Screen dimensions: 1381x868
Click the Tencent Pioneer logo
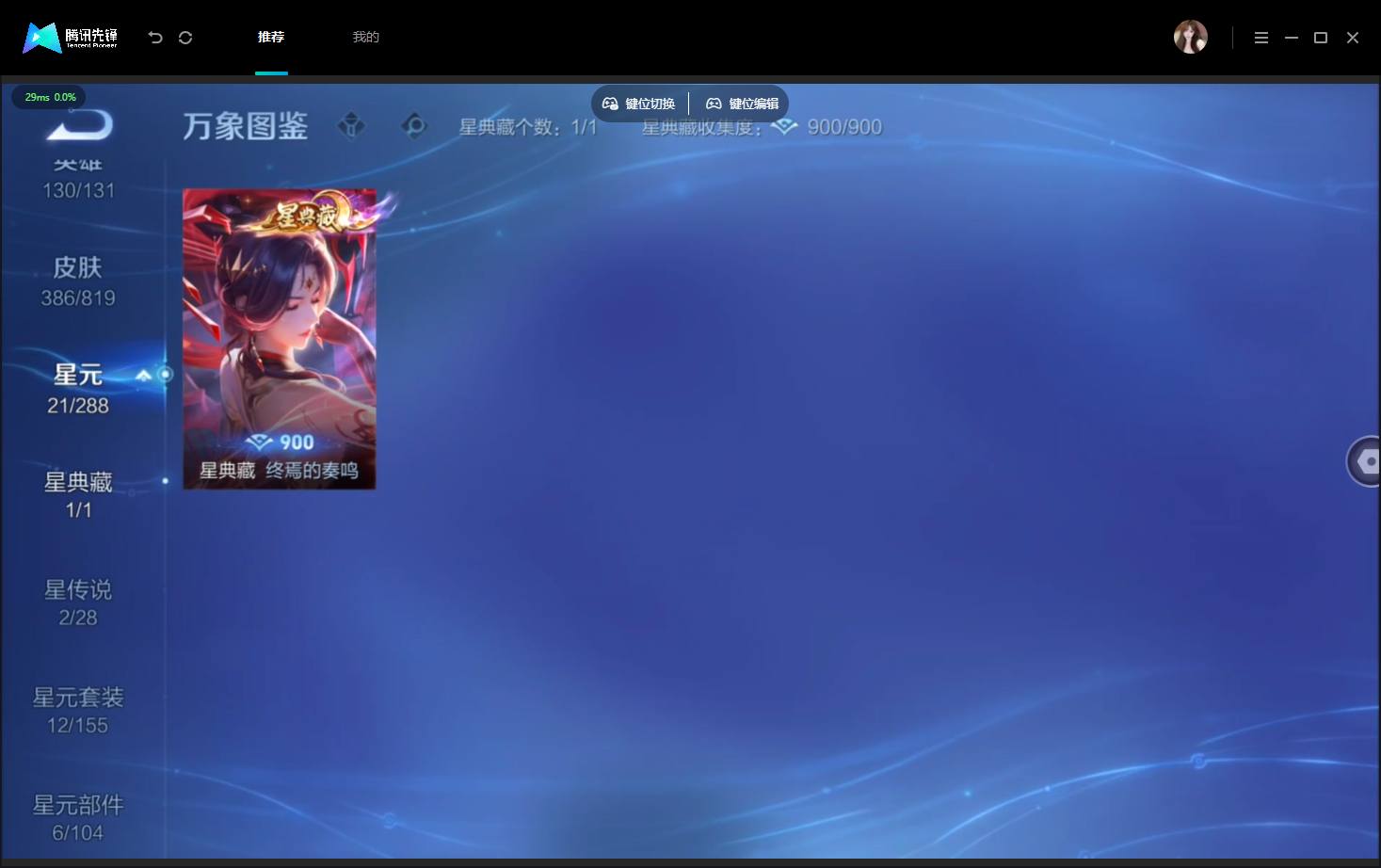coord(71,38)
